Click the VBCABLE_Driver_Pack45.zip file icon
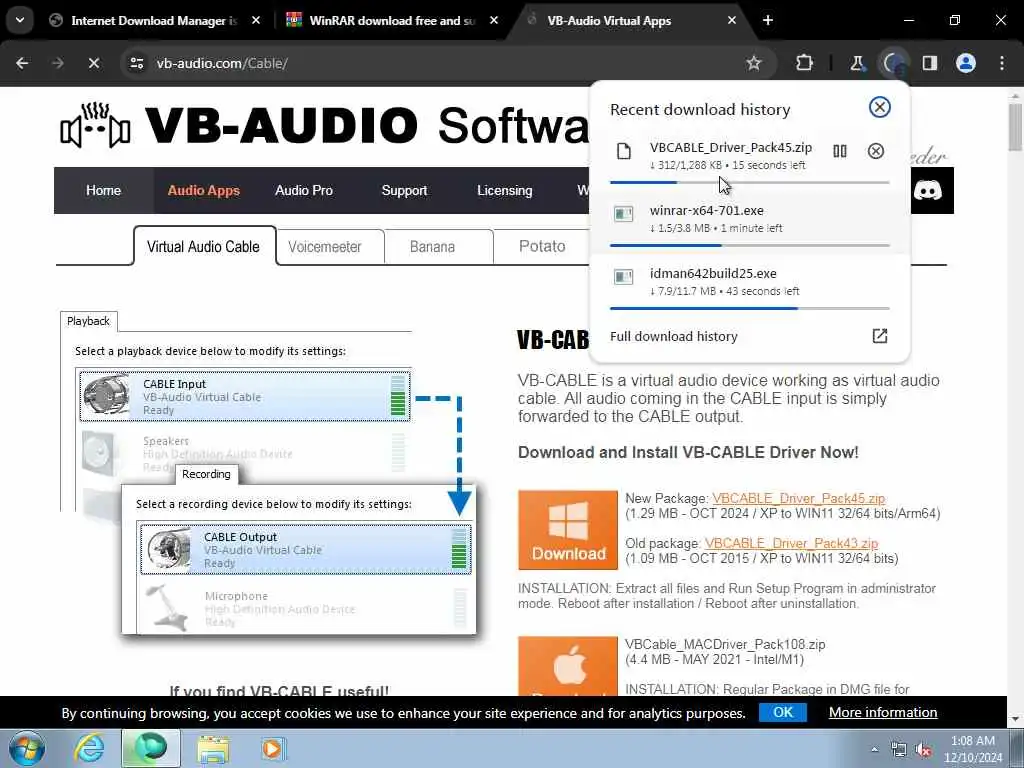 (x=624, y=152)
